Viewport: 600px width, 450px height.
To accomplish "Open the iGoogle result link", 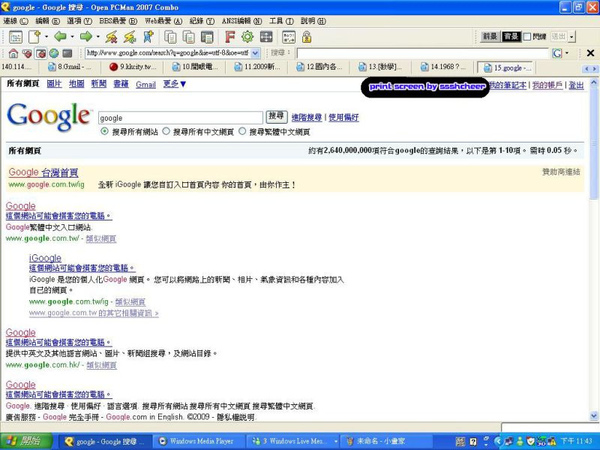I will [45, 258].
